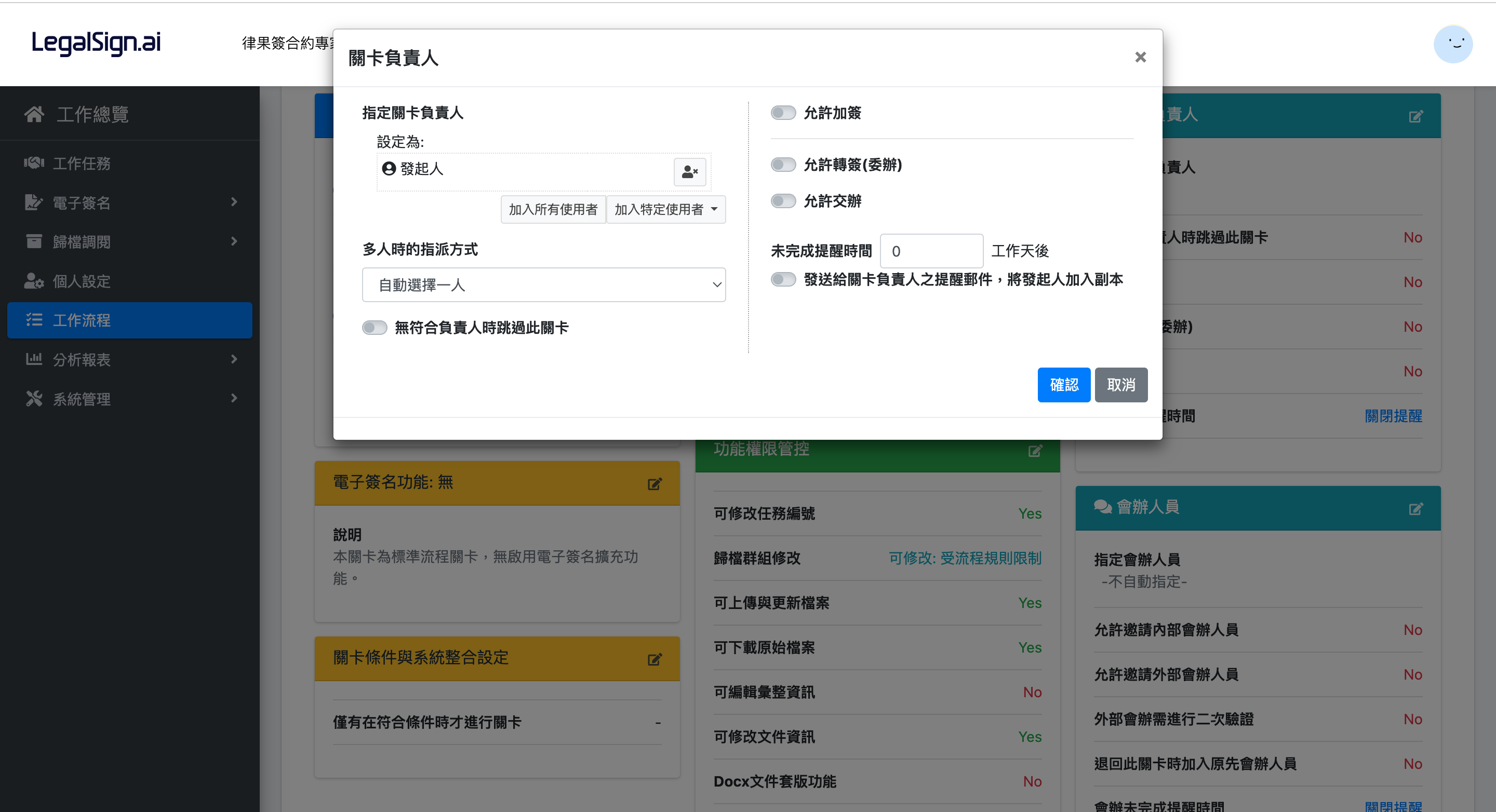Go to 工作任務 in the sidebar
Image resolution: width=1496 pixels, height=812 pixels.
click(129, 163)
